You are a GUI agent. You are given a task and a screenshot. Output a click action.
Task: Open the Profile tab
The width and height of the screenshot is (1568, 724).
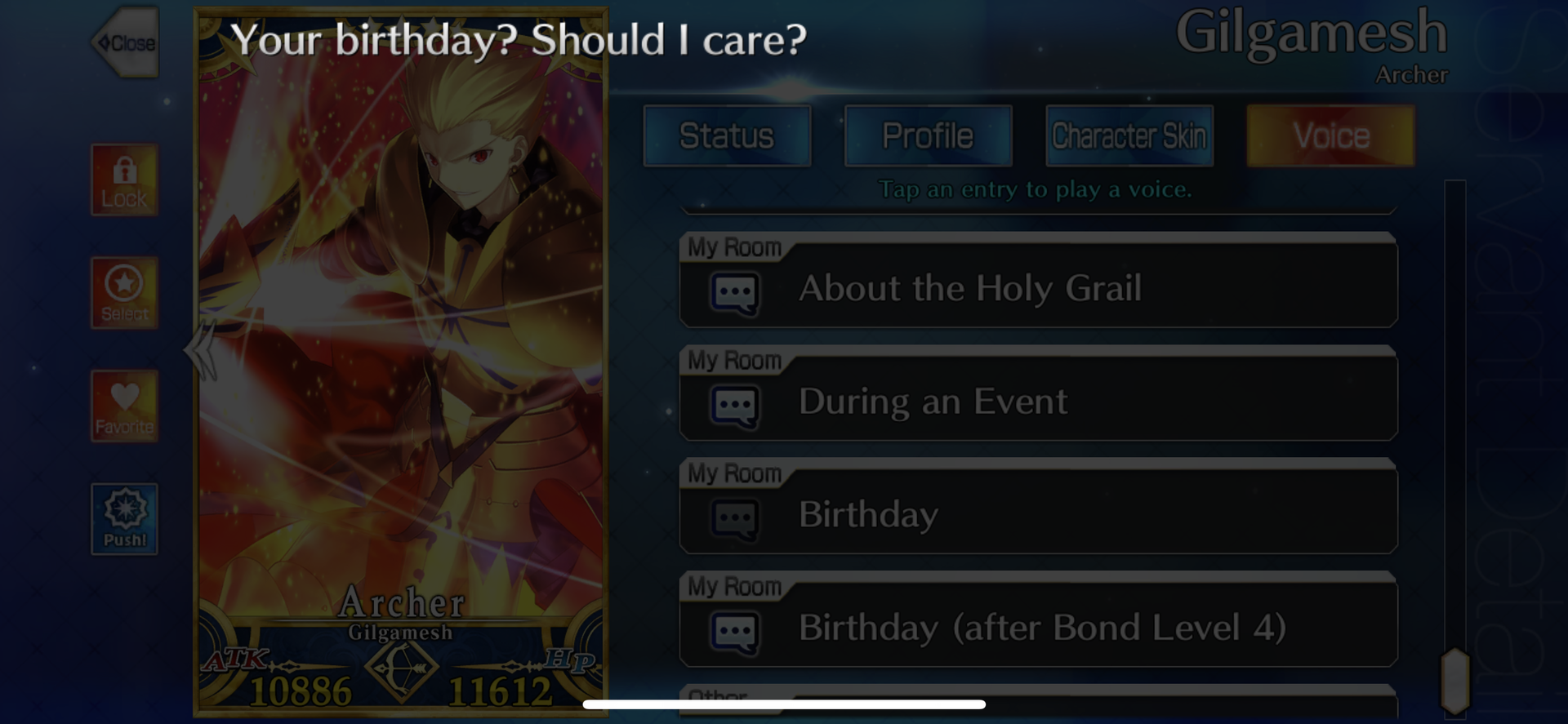tap(928, 135)
